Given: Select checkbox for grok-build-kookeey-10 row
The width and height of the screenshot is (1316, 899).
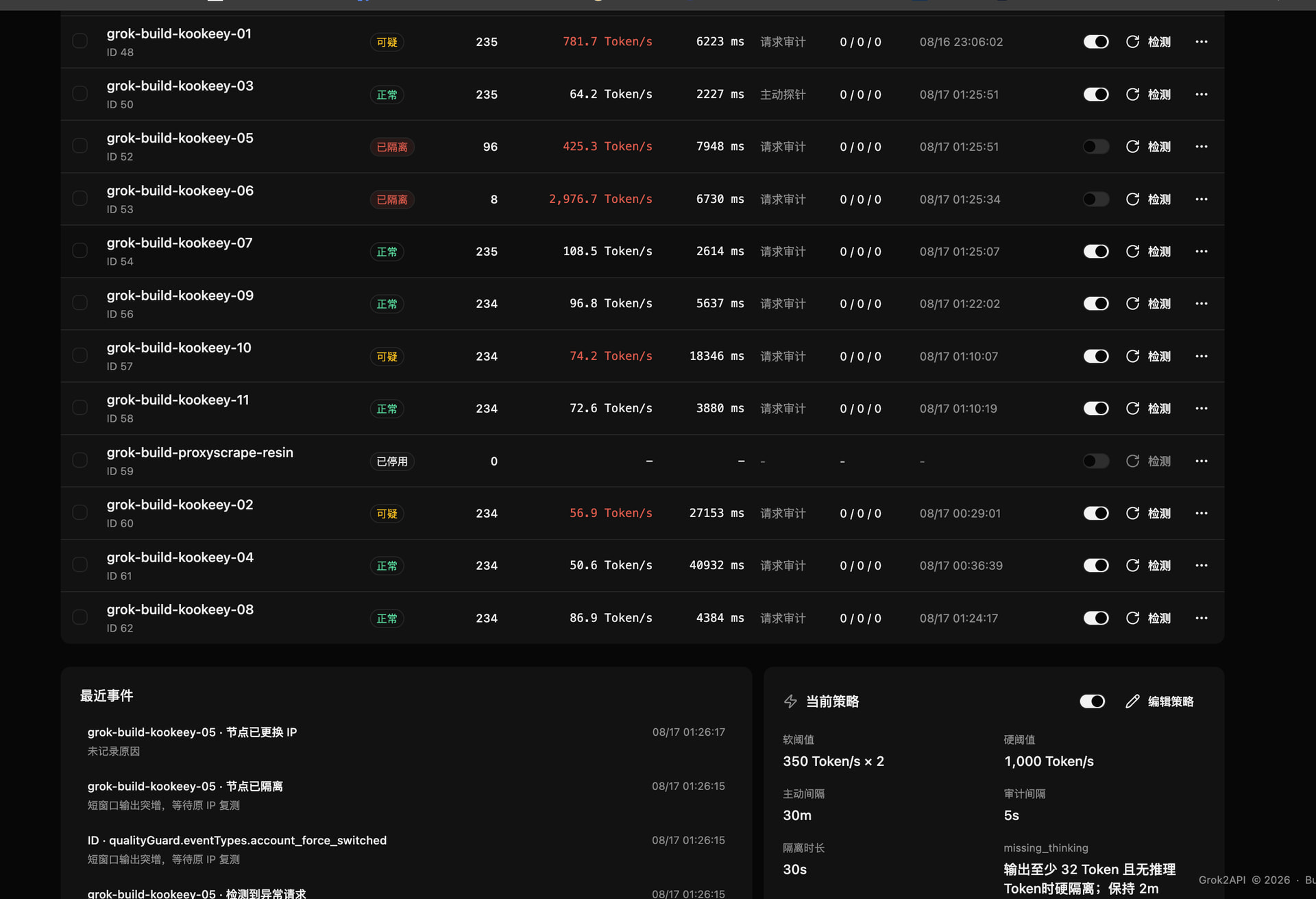Looking at the screenshot, I should 80,355.
